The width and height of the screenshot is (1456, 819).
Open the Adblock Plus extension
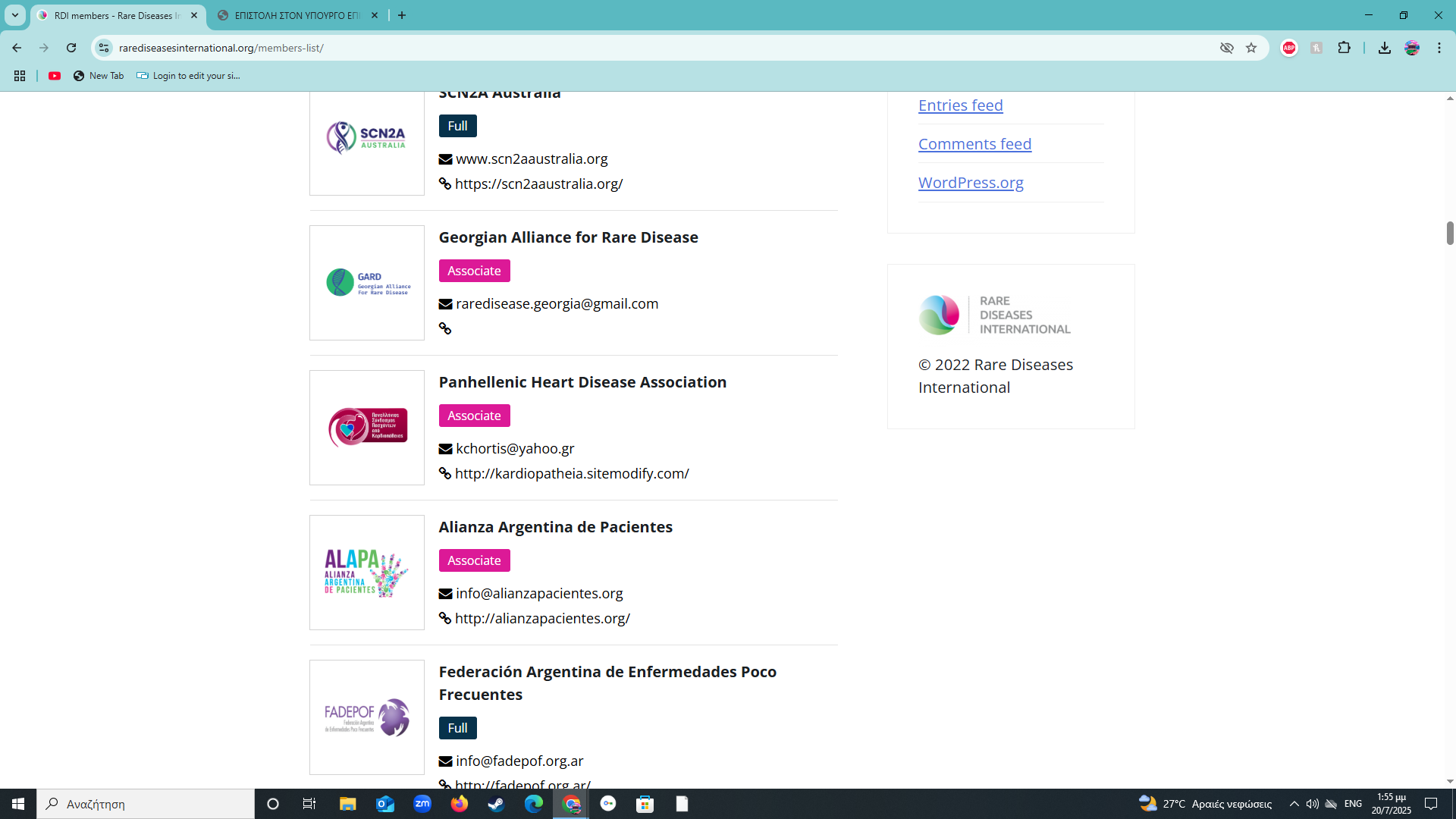coord(1289,48)
